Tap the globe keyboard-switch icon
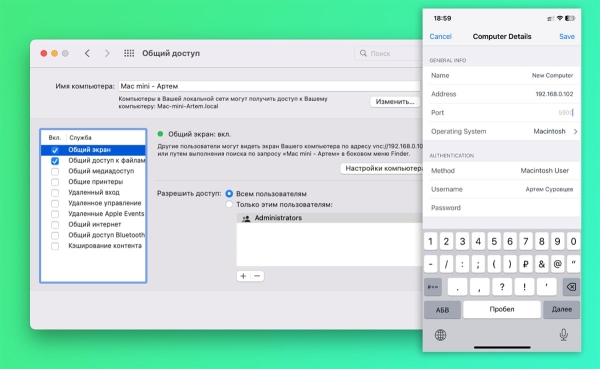 tap(440, 335)
